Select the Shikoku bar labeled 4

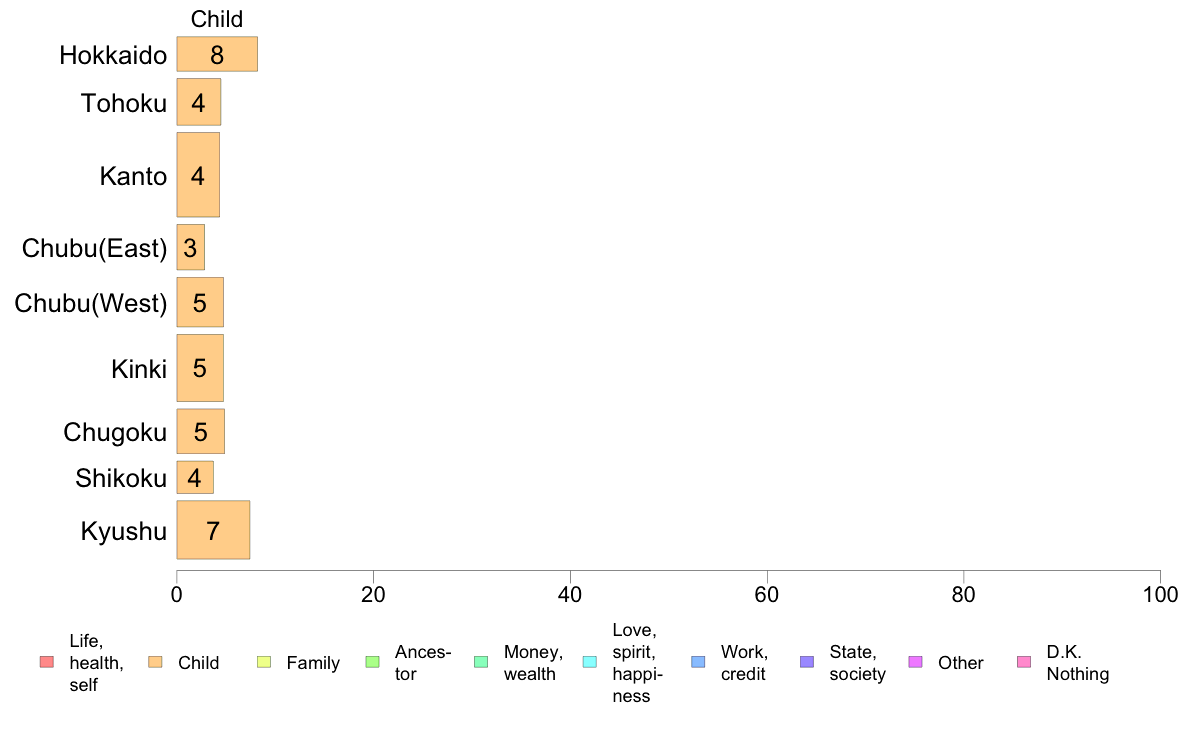[x=195, y=478]
